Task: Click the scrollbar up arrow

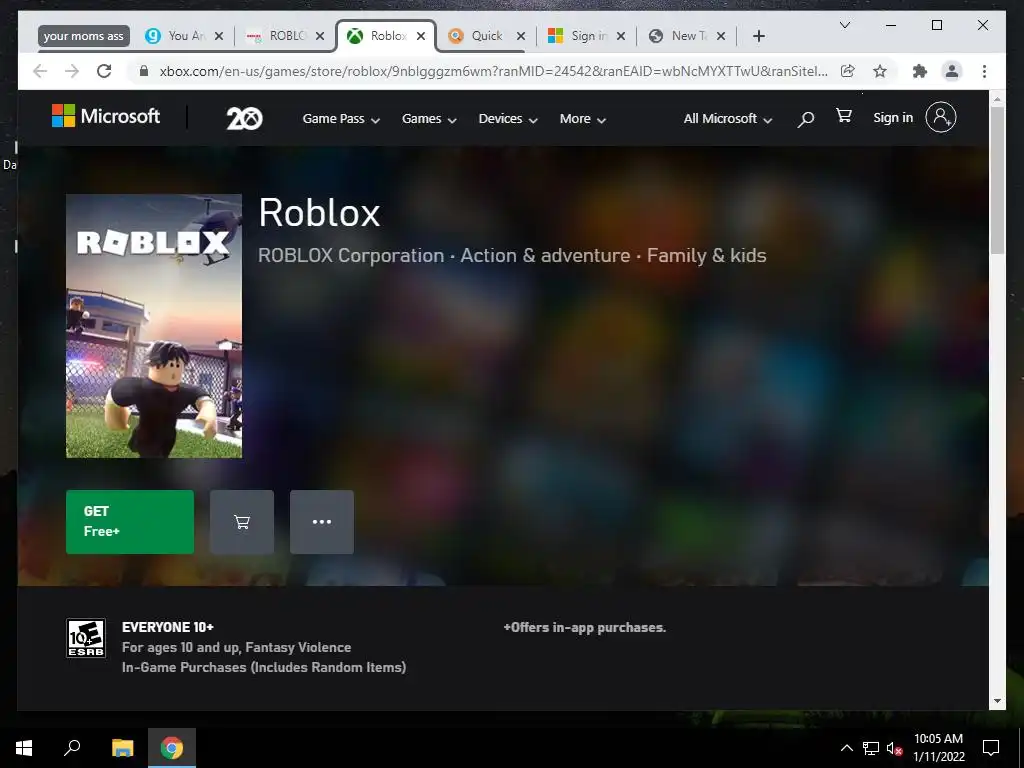Action: [997, 99]
